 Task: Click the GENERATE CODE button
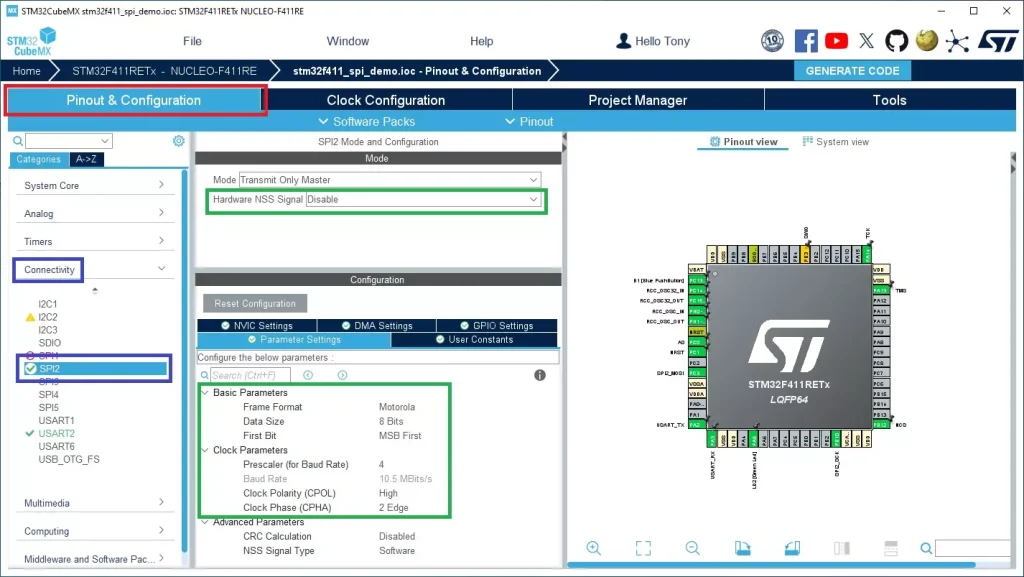(852, 71)
